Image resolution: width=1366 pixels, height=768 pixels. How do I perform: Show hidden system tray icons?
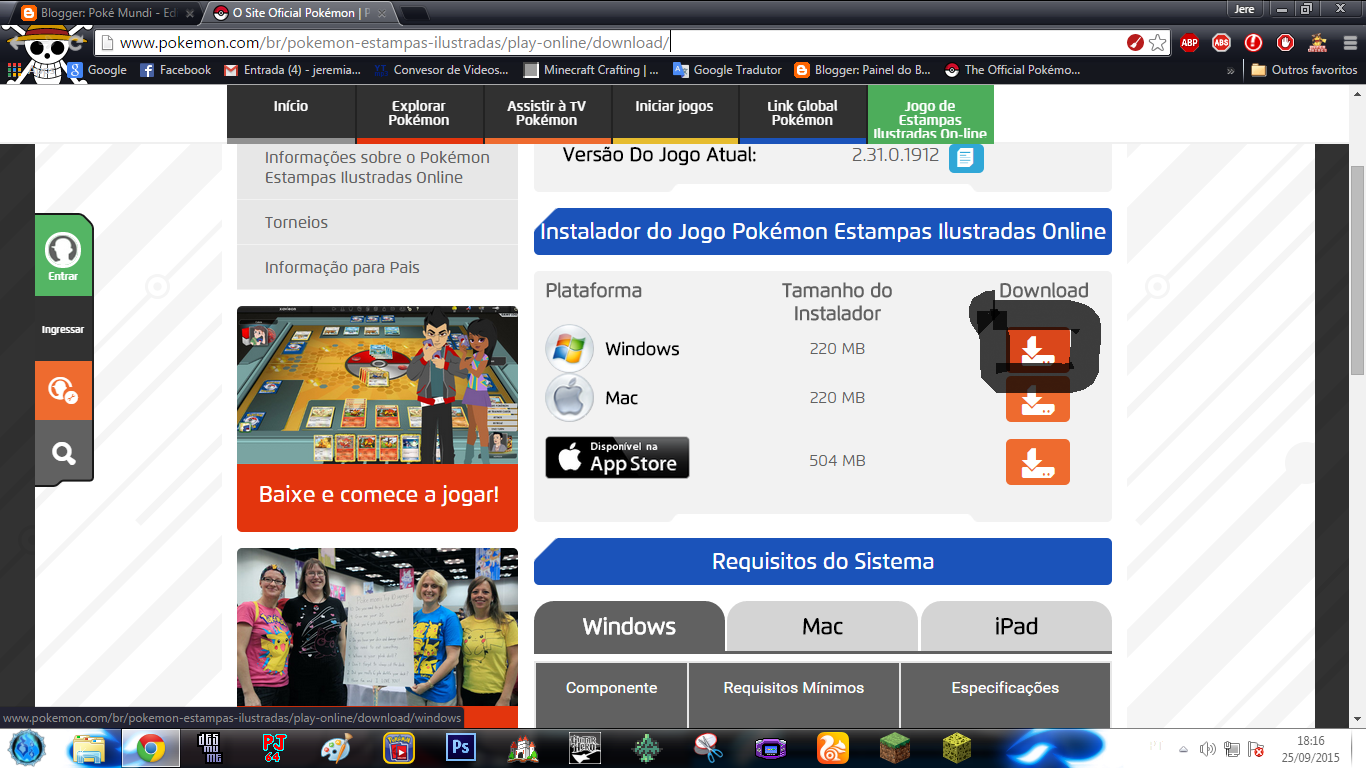(1183, 749)
